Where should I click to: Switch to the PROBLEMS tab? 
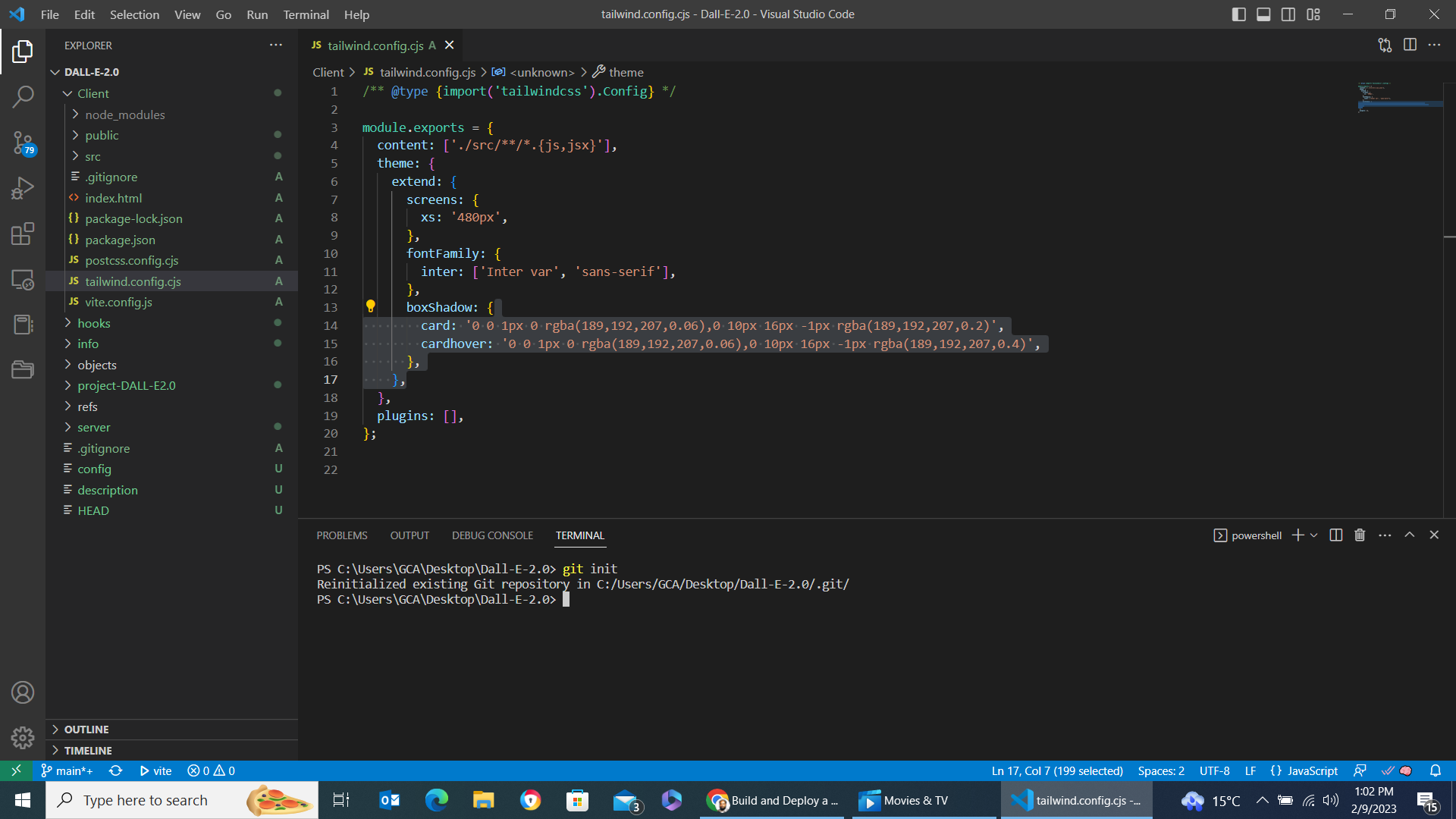[341, 535]
